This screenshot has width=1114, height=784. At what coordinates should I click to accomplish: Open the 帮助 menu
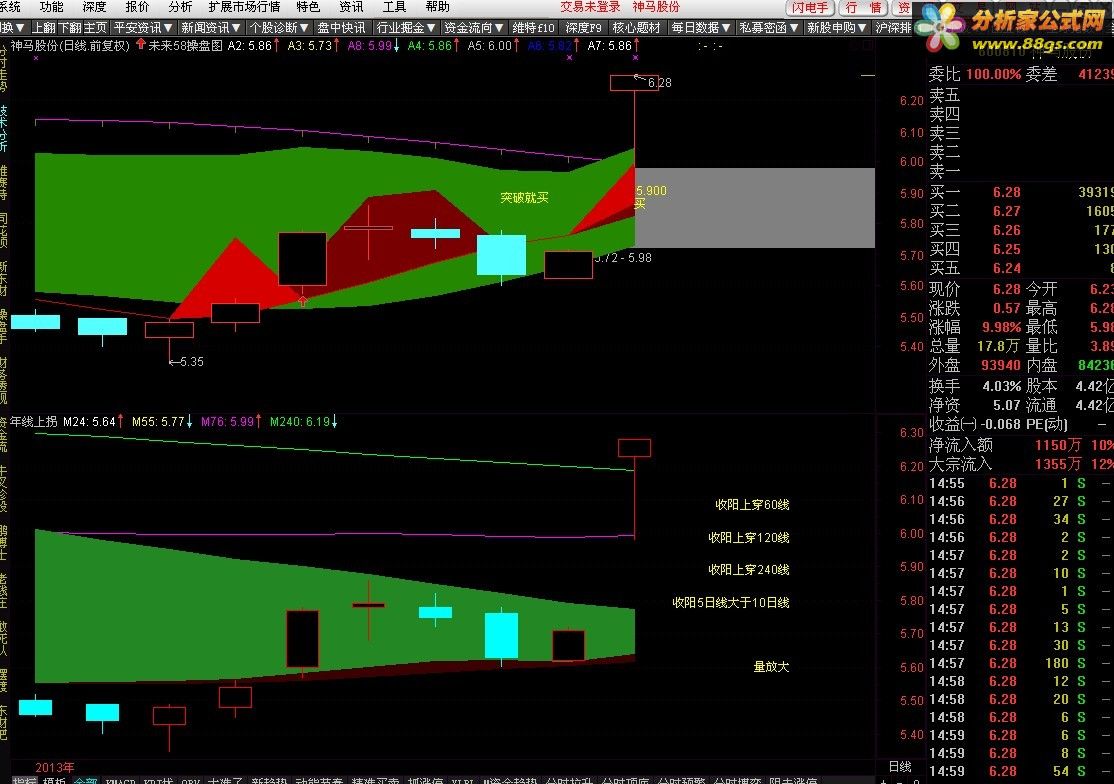point(437,7)
